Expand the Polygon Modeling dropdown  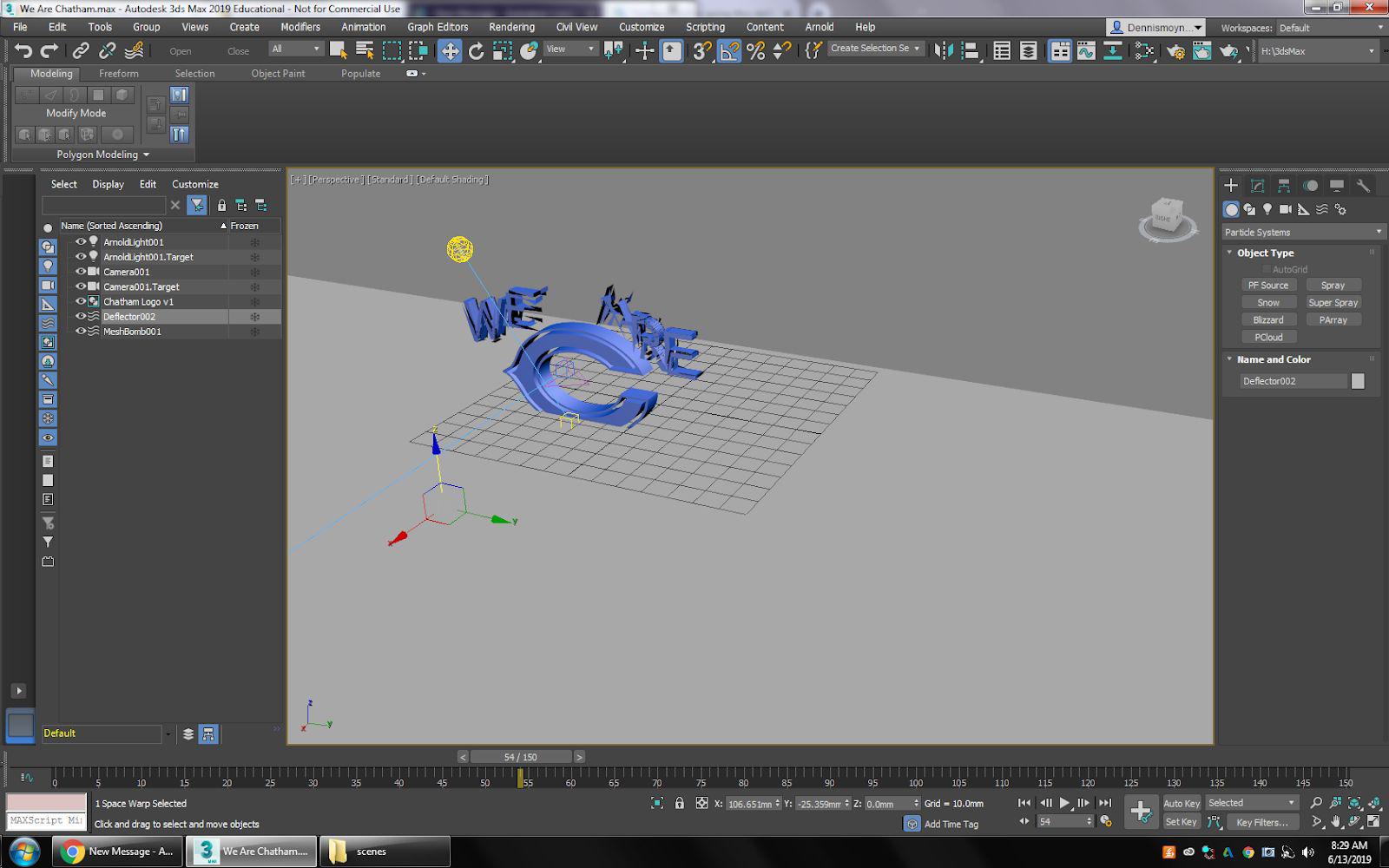coord(103,155)
